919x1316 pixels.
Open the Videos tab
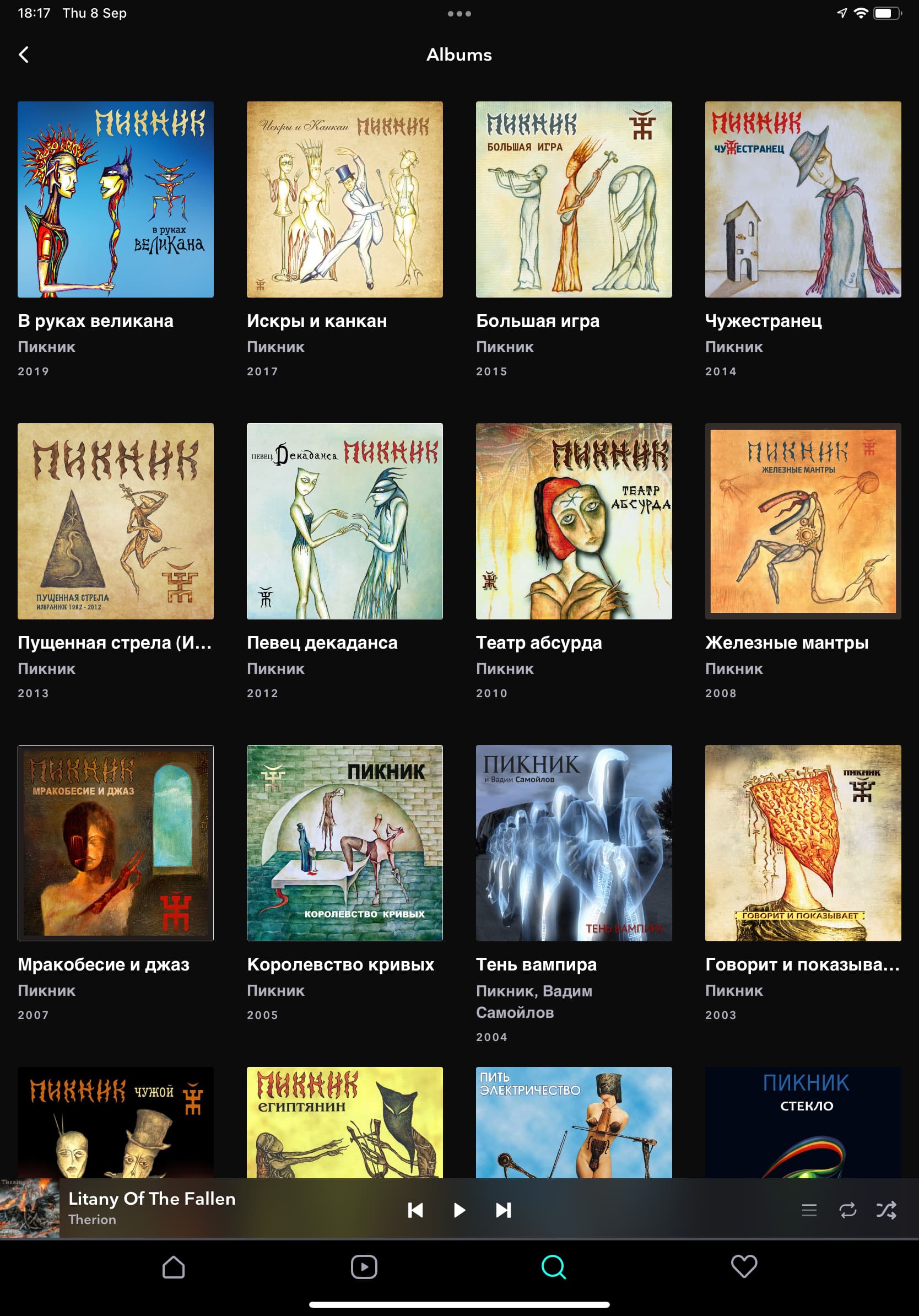364,1267
